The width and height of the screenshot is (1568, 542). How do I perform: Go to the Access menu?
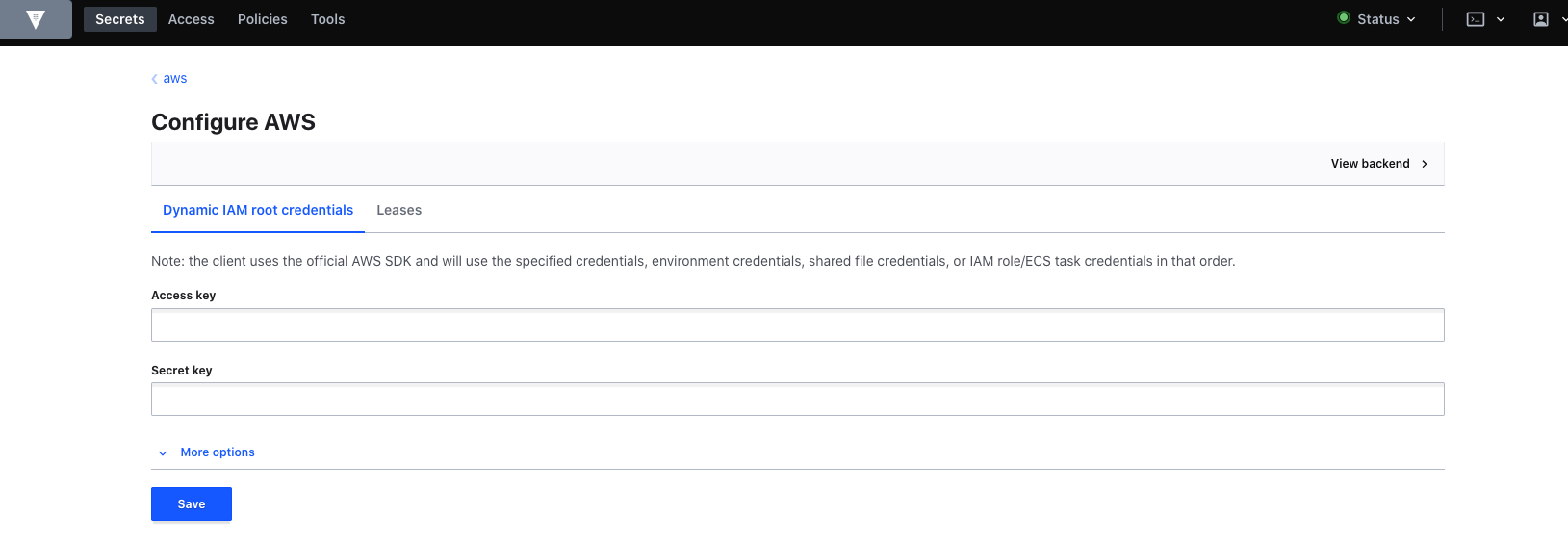192,19
